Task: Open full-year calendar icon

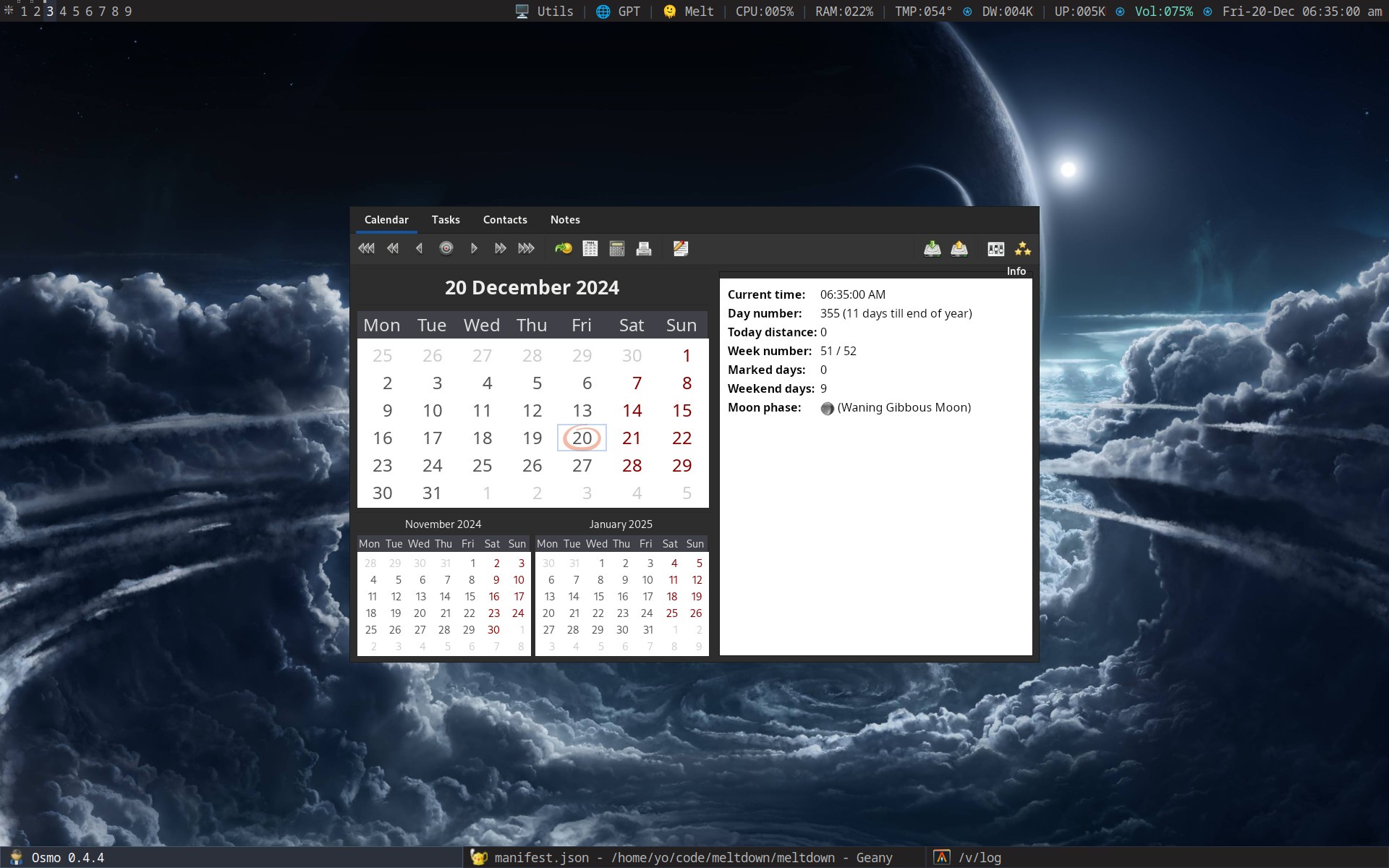Action: pos(590,249)
